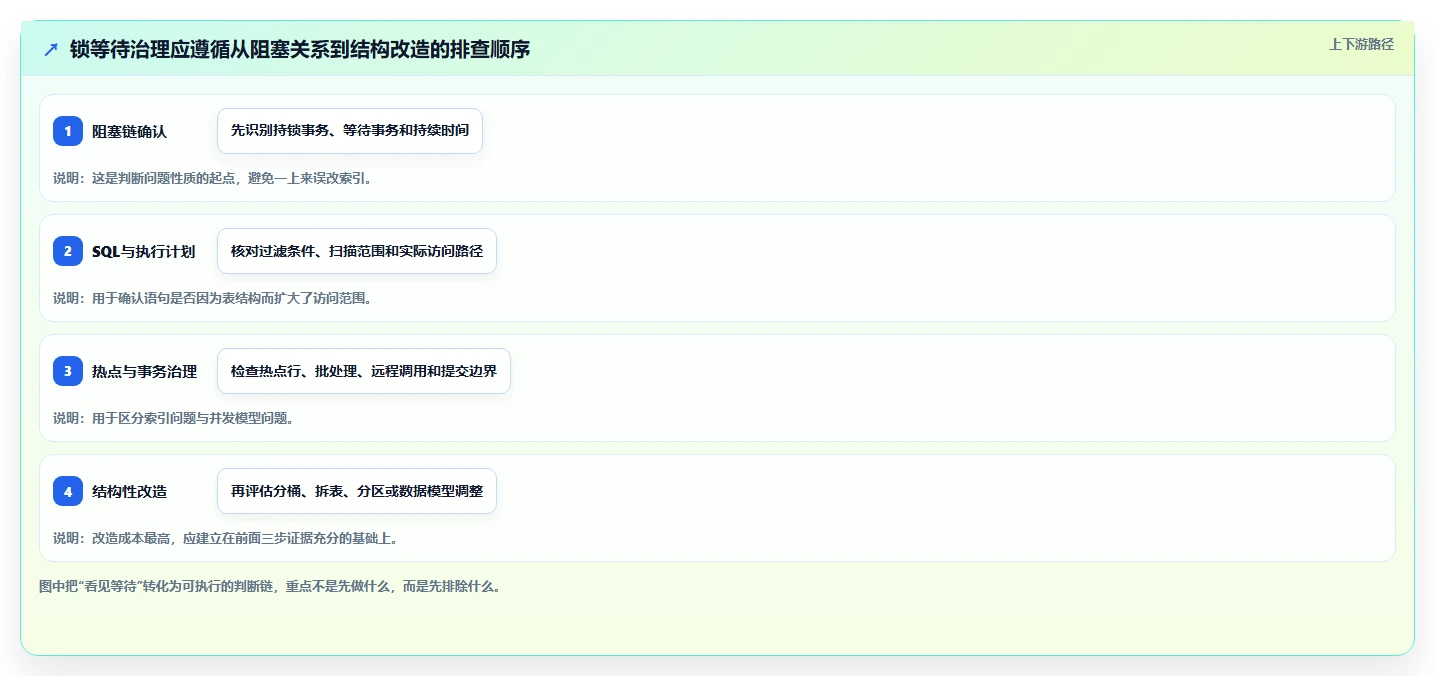Screen dimensions: 1435x676
Task: Click the title 锁等待治理应遵循从阻塞关系到结构改造的排查顺序
Action: pos(300,49)
